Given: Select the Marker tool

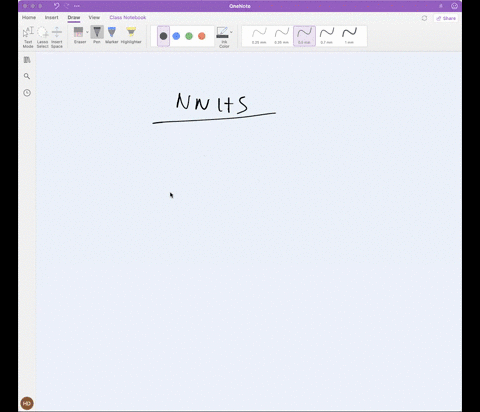Looking at the screenshot, I should (112, 35).
